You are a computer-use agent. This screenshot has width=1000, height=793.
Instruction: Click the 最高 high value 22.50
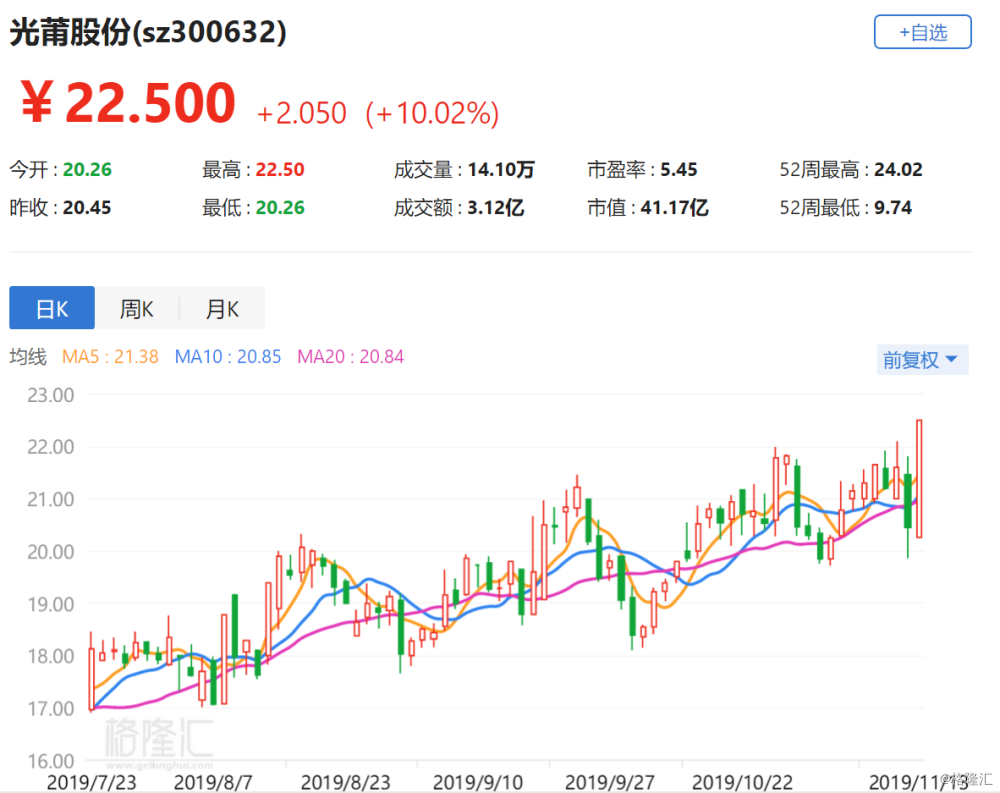tap(280, 170)
